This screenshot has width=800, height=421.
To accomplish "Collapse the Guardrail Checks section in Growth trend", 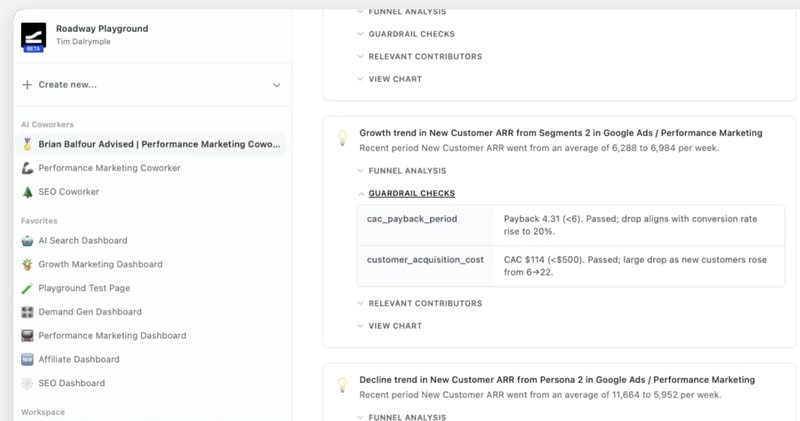I will [x=411, y=193].
